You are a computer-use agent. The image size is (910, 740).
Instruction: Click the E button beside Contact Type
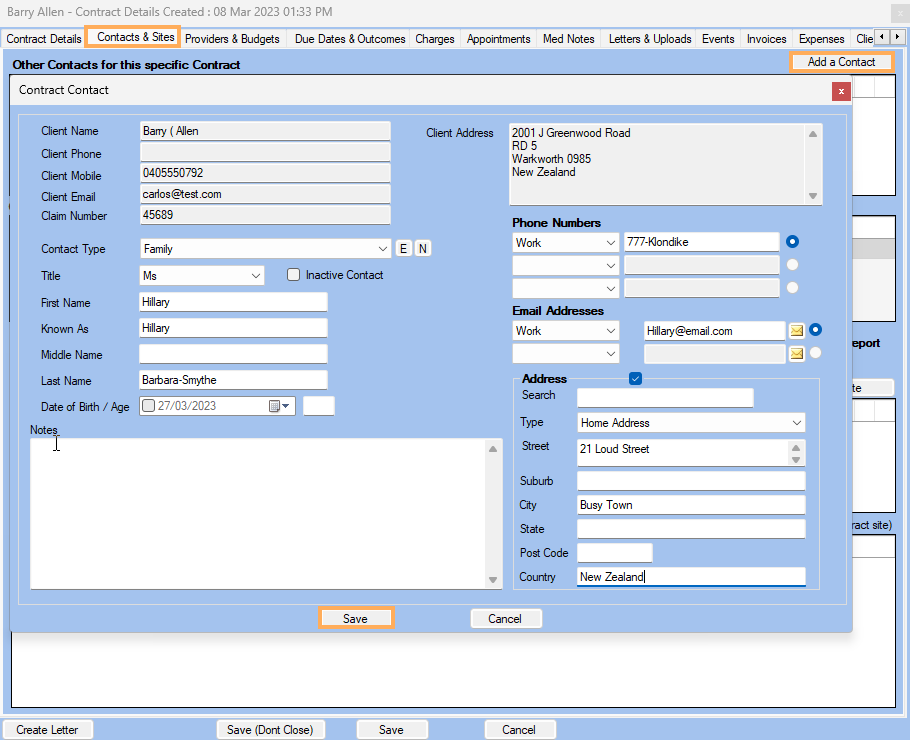pos(403,247)
